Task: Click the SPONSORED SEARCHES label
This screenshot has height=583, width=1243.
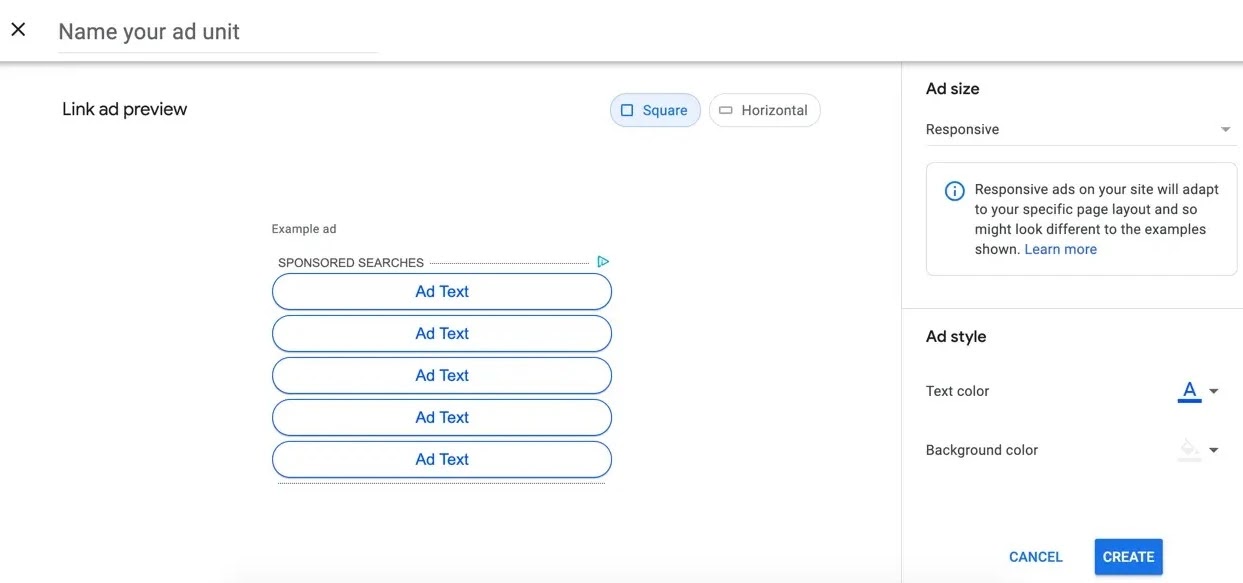Action: coord(351,263)
